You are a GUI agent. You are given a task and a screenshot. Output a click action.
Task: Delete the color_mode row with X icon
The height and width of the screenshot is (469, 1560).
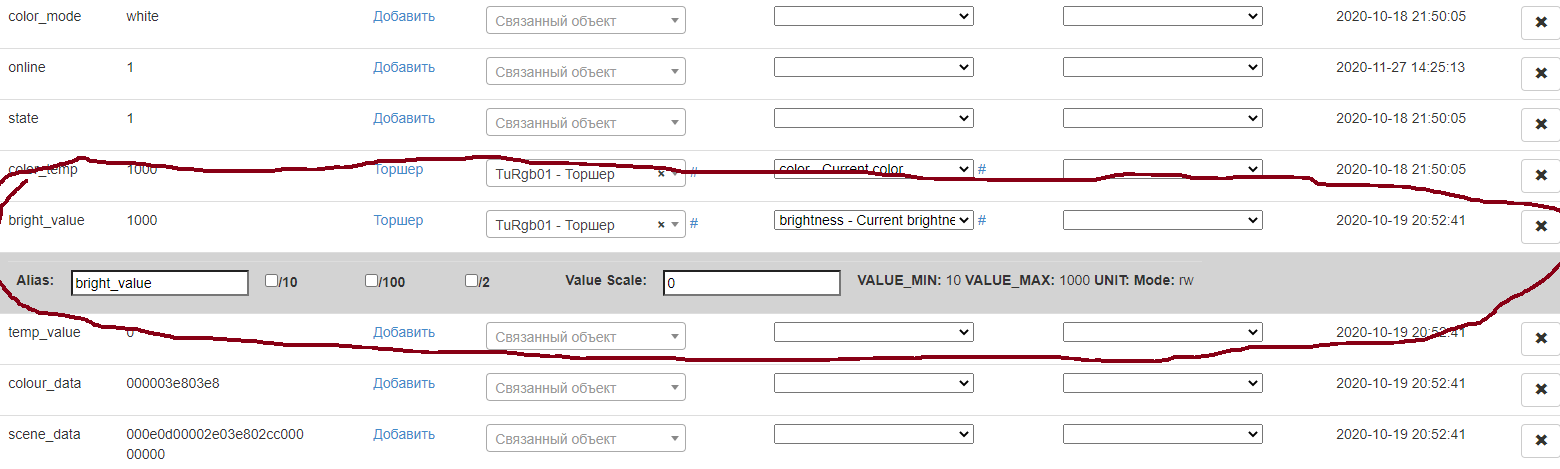(1540, 23)
